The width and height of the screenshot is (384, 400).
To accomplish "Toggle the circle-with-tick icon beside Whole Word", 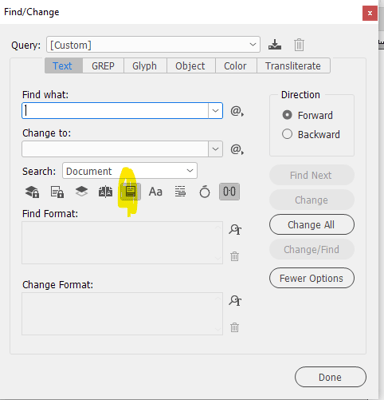I will point(205,192).
